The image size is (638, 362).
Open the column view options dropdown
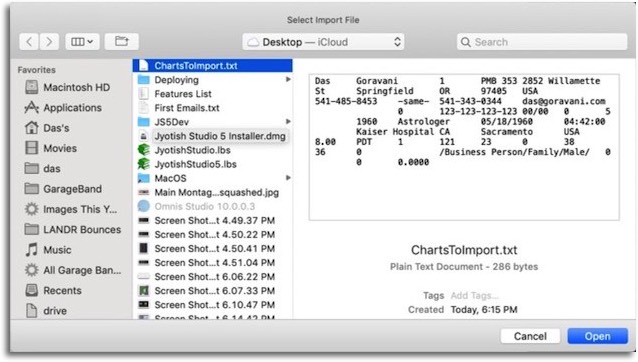(82, 42)
